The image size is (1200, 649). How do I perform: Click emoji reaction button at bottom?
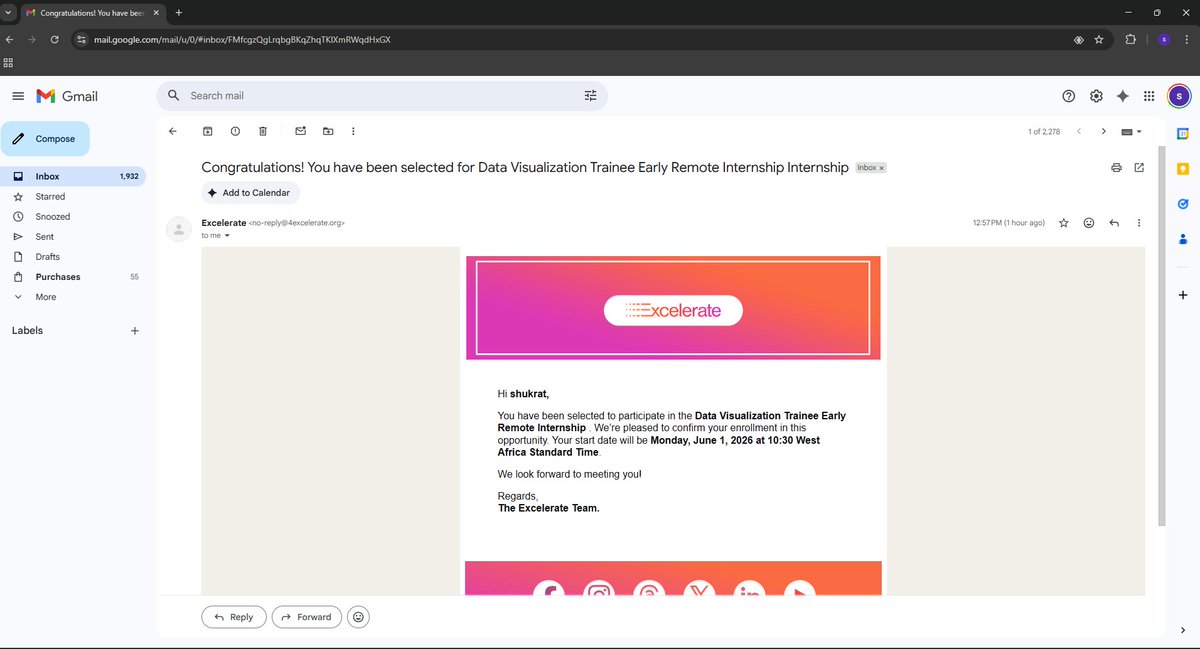click(360, 617)
